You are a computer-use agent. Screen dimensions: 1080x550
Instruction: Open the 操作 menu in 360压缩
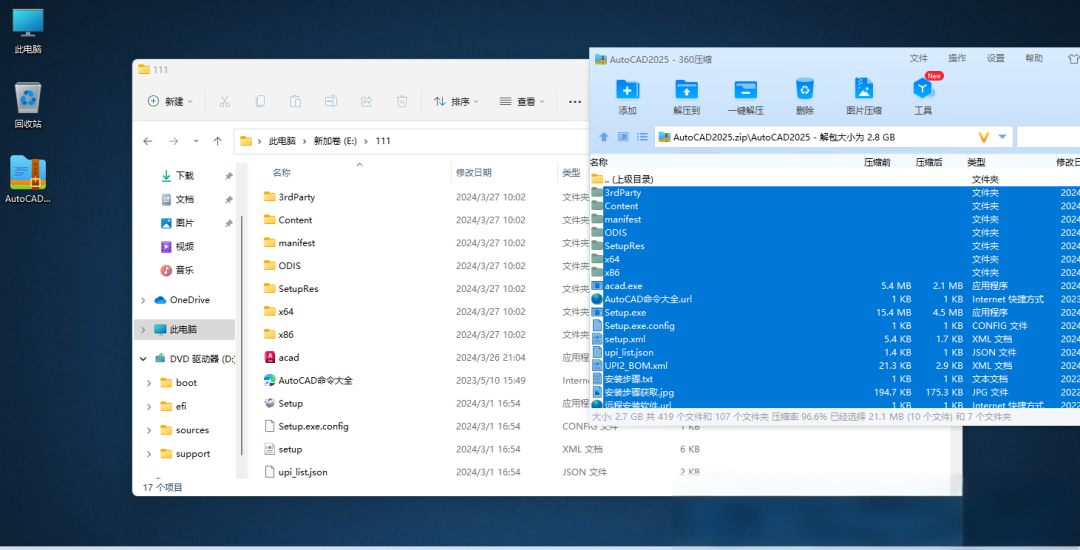pyautogui.click(x=957, y=59)
